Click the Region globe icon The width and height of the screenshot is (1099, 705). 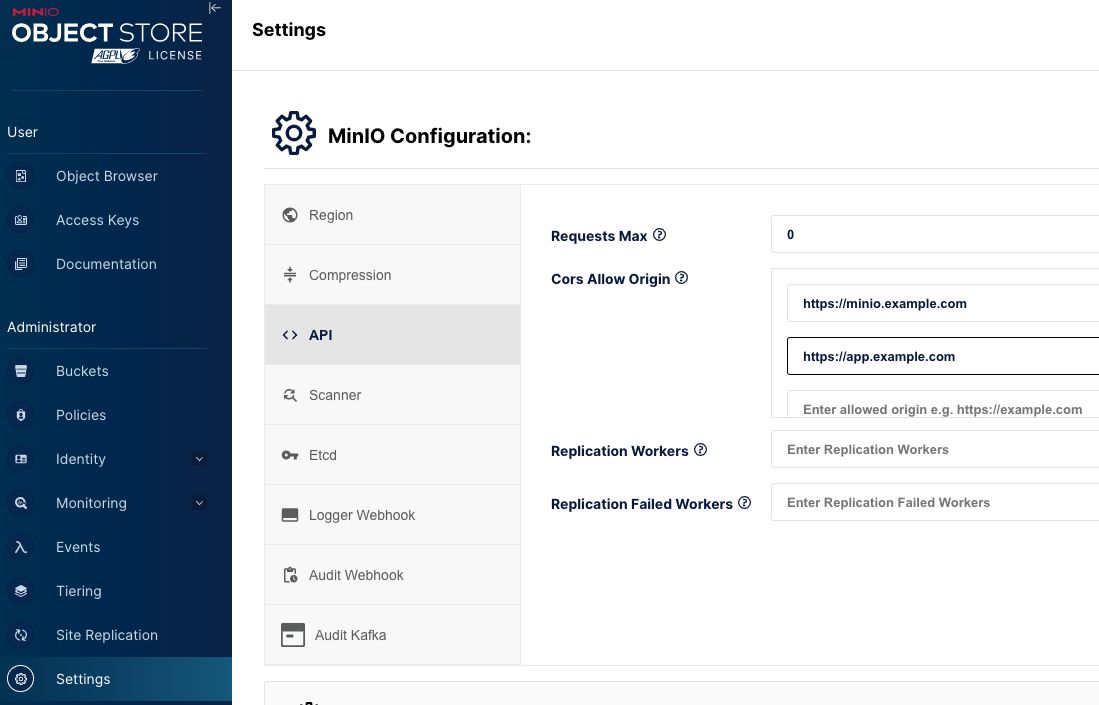click(x=289, y=215)
